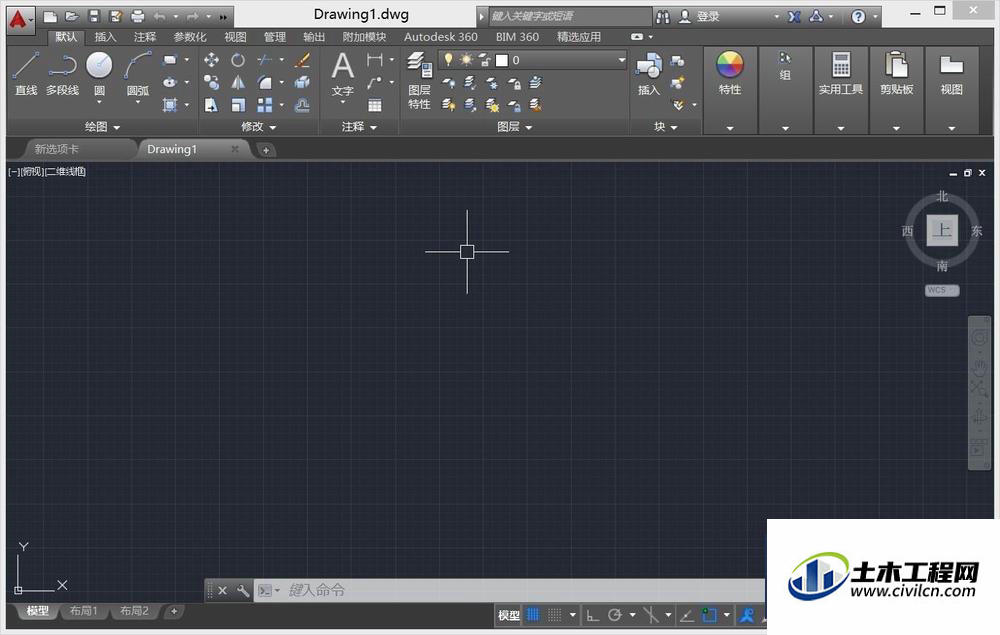The image size is (1000, 635).
Task: Open the undo history dropdown arrow
Action: coord(175,17)
